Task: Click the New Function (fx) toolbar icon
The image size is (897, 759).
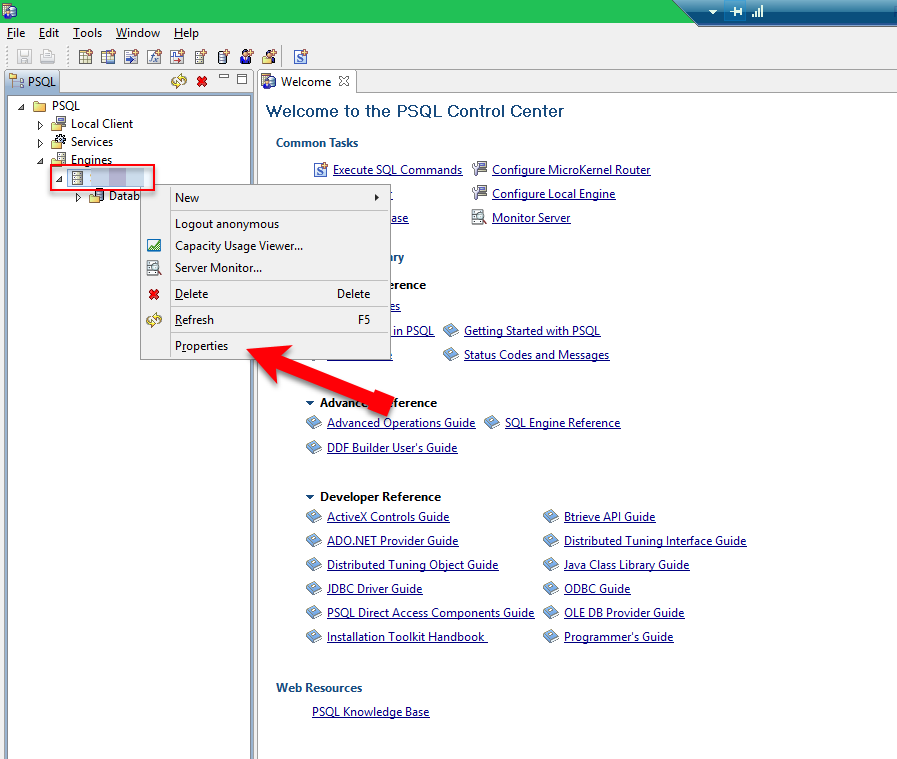Action: pyautogui.click(x=154, y=57)
